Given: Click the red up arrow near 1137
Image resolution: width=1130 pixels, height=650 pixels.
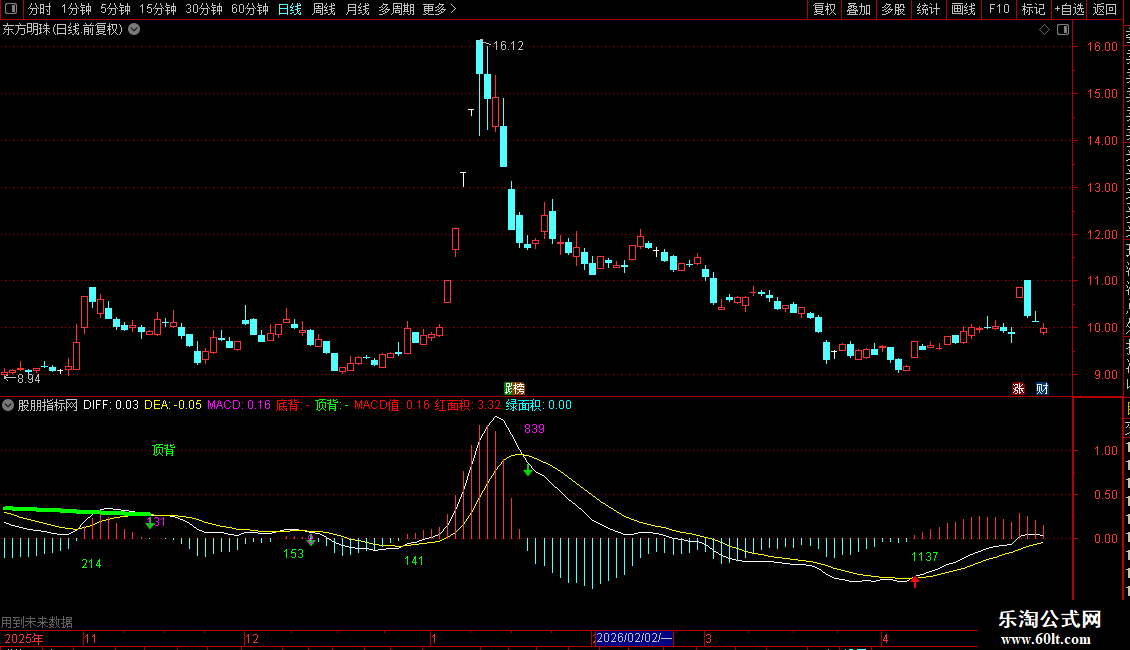Looking at the screenshot, I should pyautogui.click(x=915, y=582).
